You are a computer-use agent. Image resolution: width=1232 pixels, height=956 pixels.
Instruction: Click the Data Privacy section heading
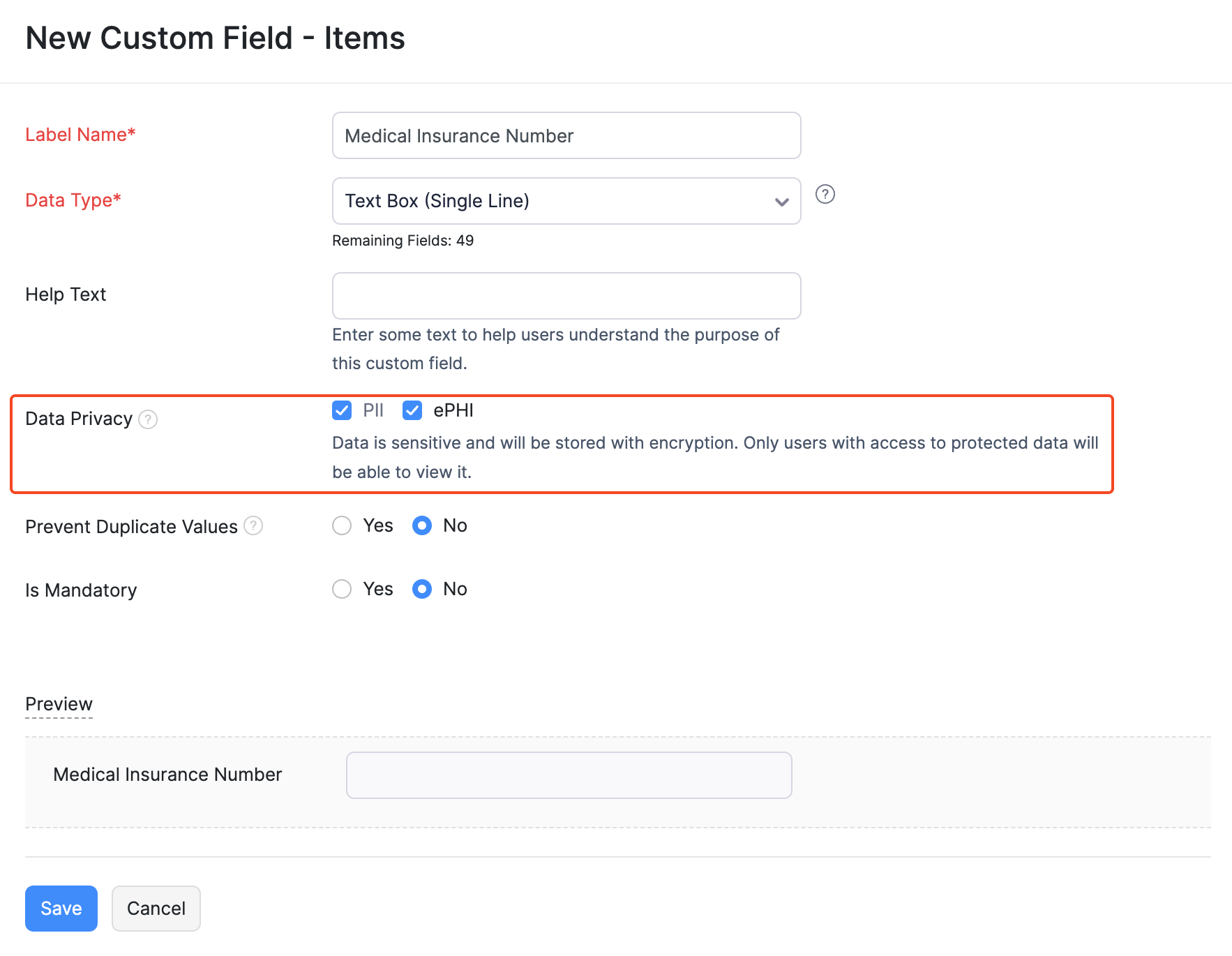click(78, 418)
